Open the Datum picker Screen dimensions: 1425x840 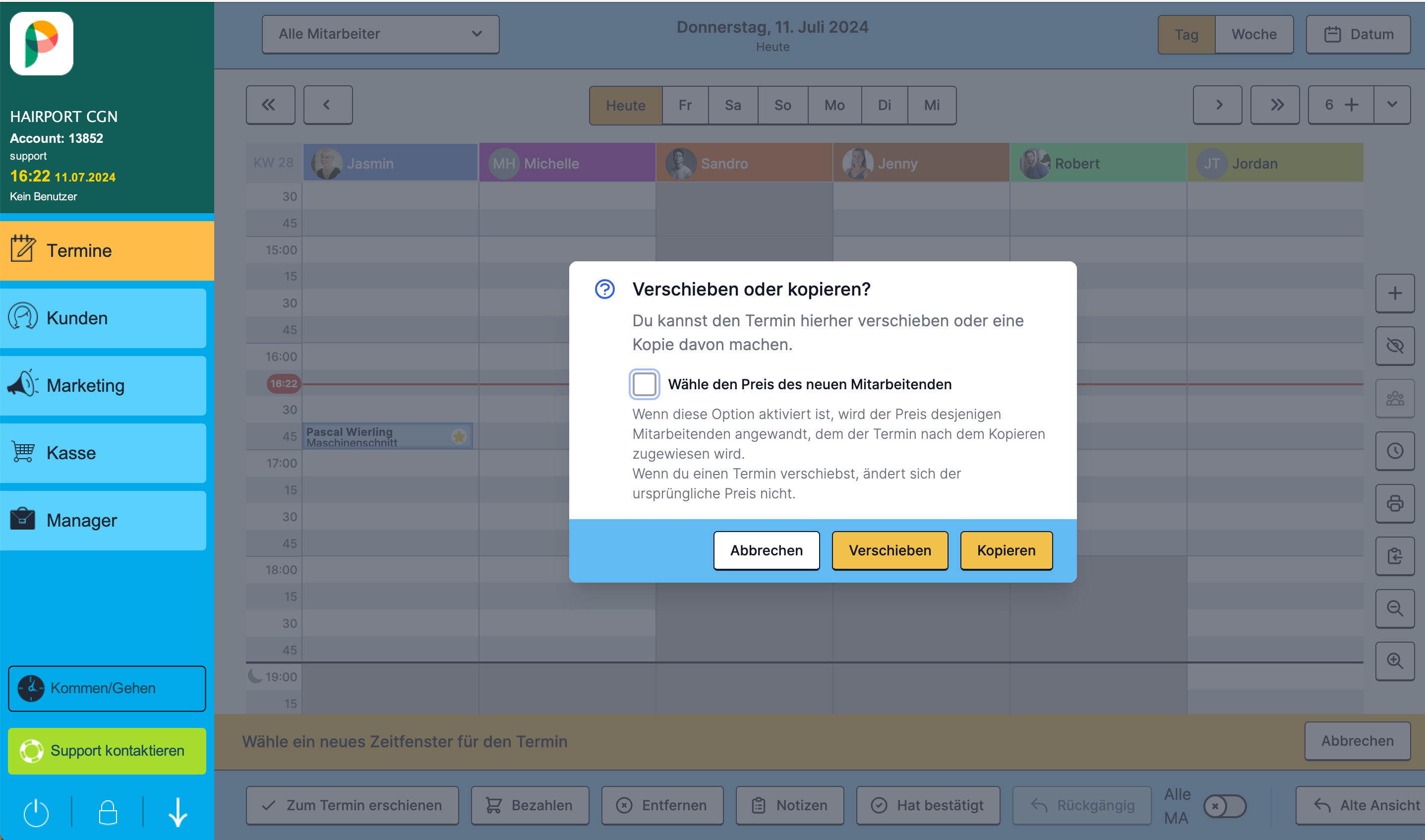click(x=1358, y=35)
